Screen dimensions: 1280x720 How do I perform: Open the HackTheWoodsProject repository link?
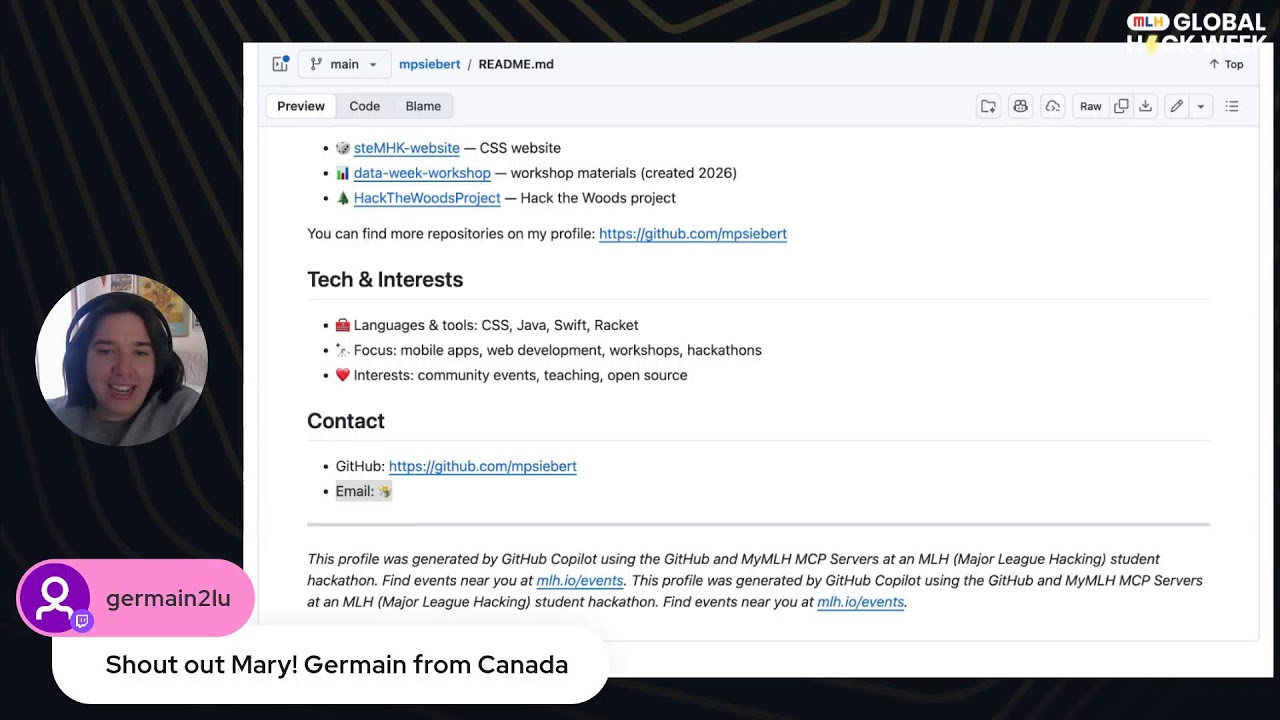pyautogui.click(x=427, y=198)
